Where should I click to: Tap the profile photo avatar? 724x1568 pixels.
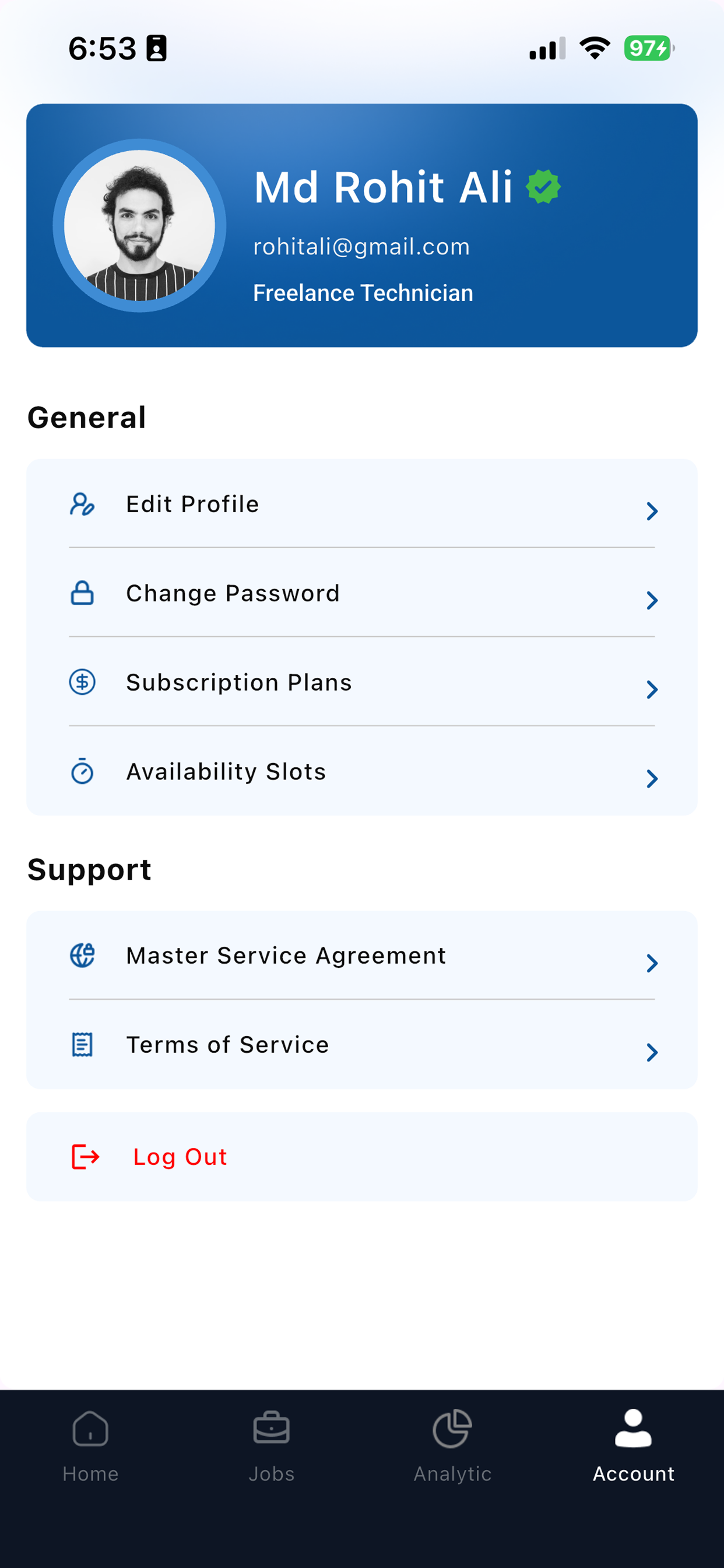[139, 226]
